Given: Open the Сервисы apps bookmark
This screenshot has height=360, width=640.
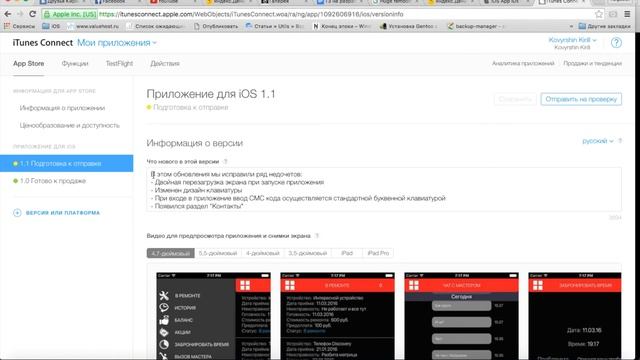Looking at the screenshot, I should pyautogui.click(x=19, y=26).
